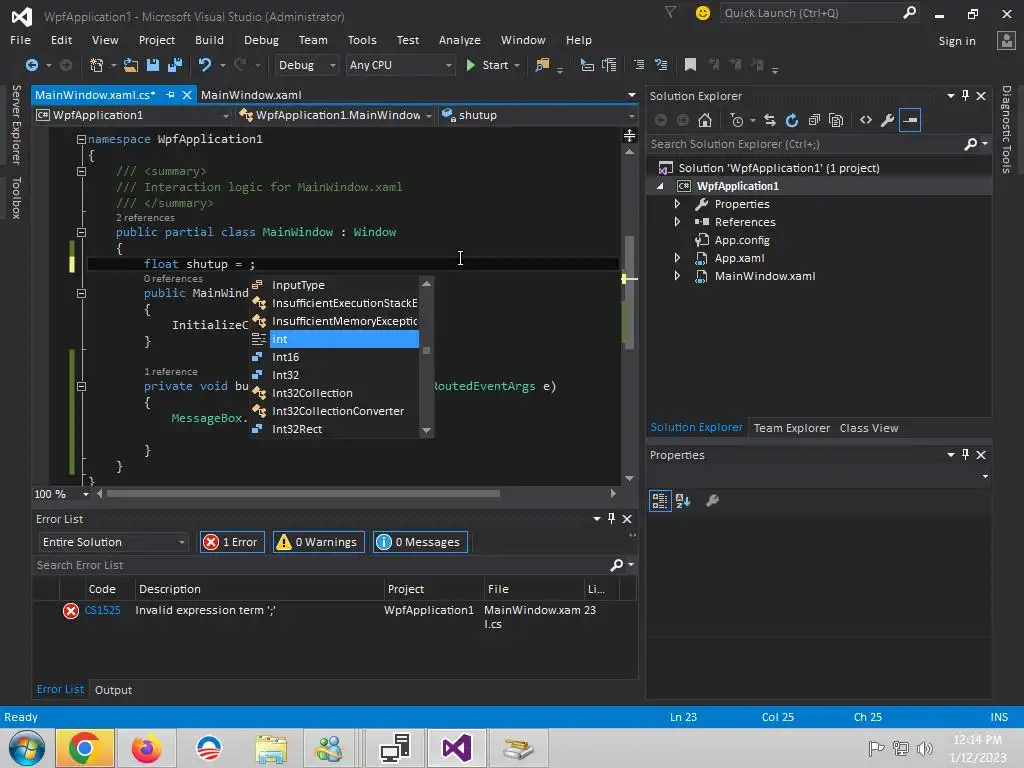Click the Comment out selected lines icon

pos(639,65)
